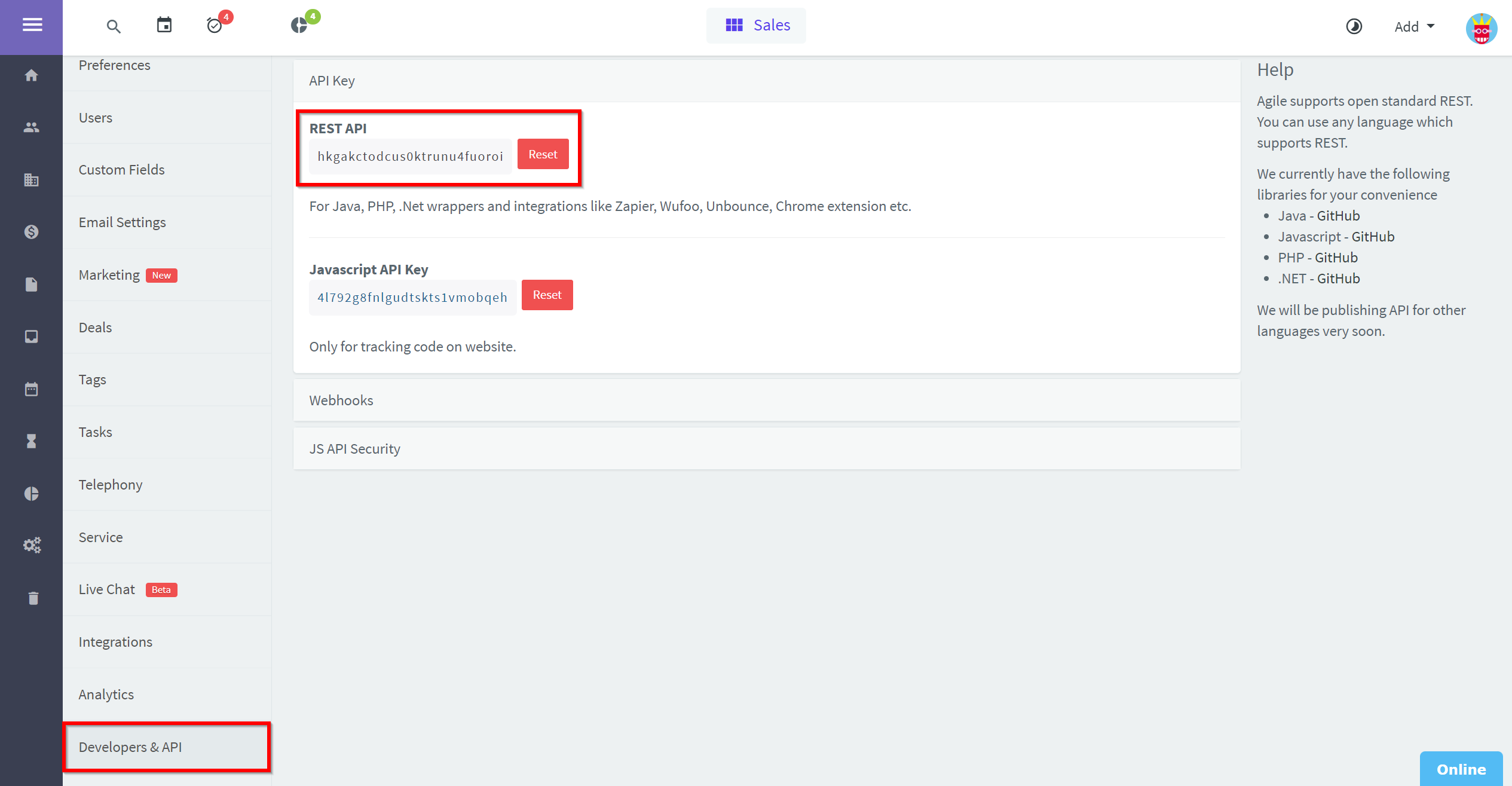The width and height of the screenshot is (1512, 786).
Task: Open Java GitHub link
Action: click(x=1338, y=216)
